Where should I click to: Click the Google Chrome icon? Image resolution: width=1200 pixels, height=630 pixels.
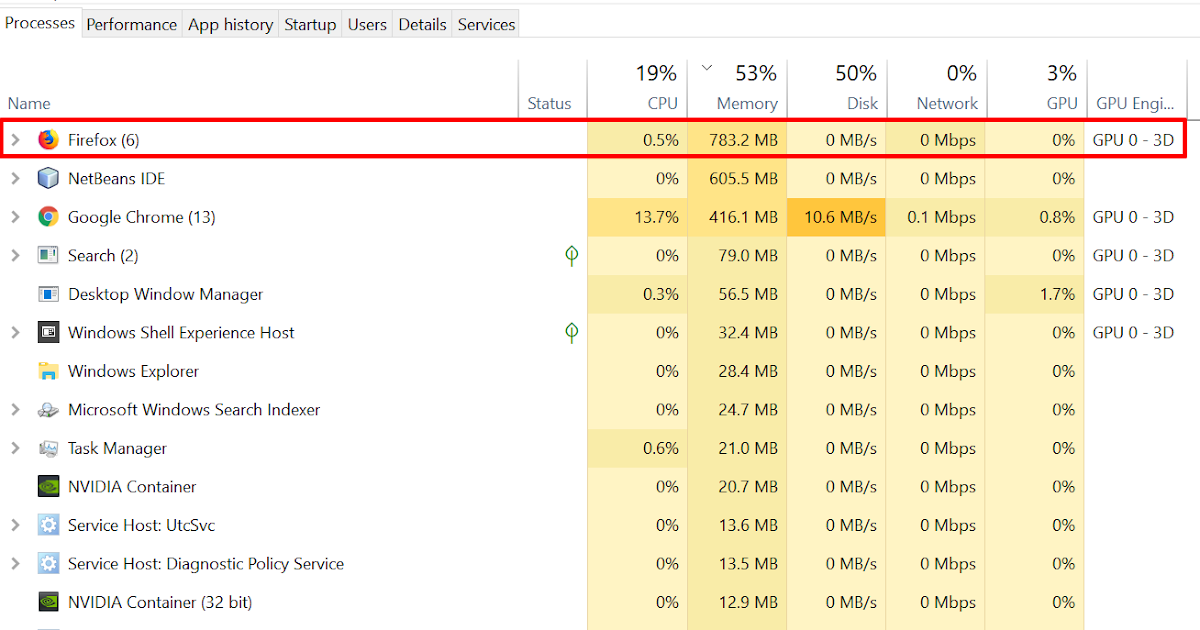tap(47, 217)
